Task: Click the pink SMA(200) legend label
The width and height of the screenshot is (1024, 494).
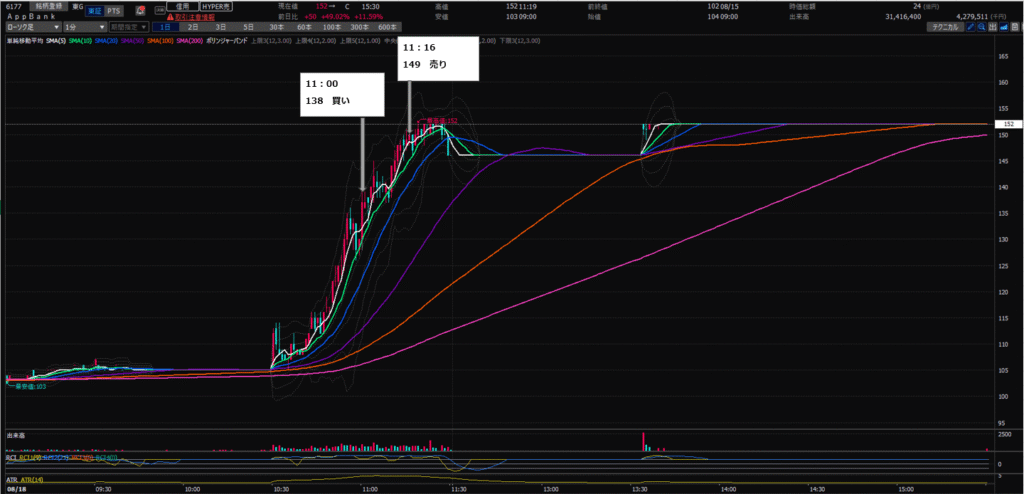Action: tap(189, 41)
